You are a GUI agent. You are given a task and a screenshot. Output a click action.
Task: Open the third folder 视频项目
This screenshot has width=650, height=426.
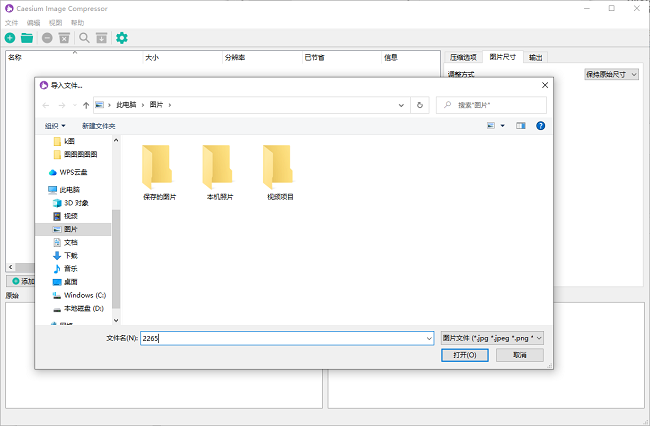coord(280,172)
